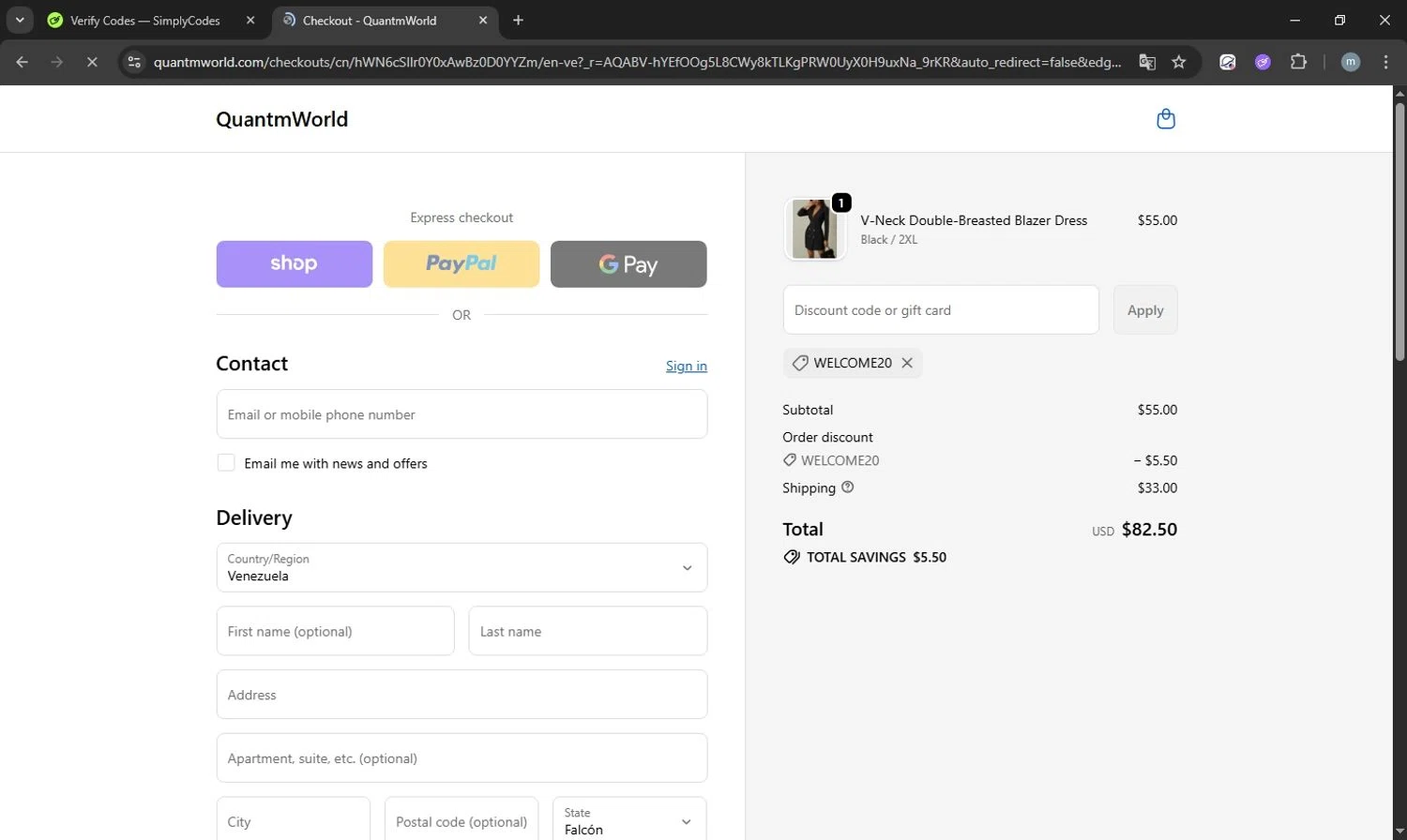Viewport: 1407px width, 840px height.
Task: Click the white-circle extension icon in toolbar
Action: (x=1227, y=62)
